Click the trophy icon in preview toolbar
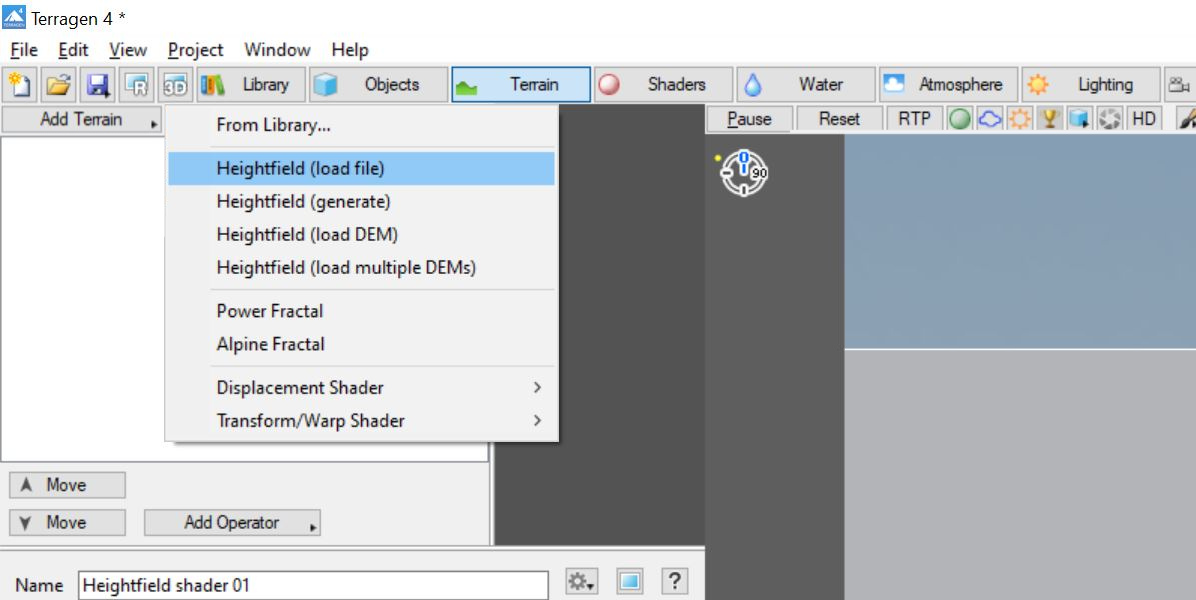 click(x=1050, y=119)
